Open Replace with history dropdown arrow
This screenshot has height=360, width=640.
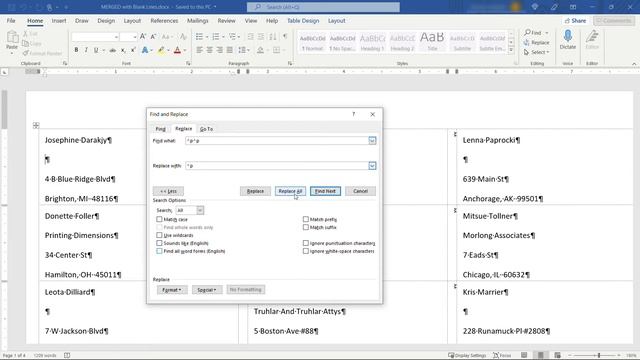(x=372, y=166)
